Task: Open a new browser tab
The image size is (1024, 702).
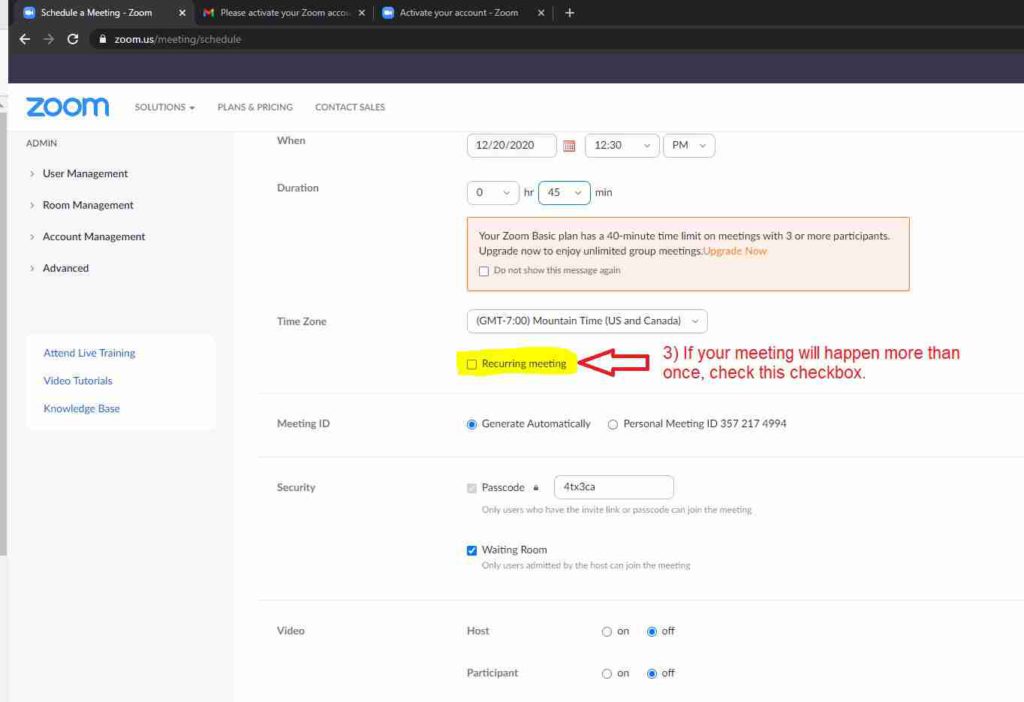Action: pos(569,12)
